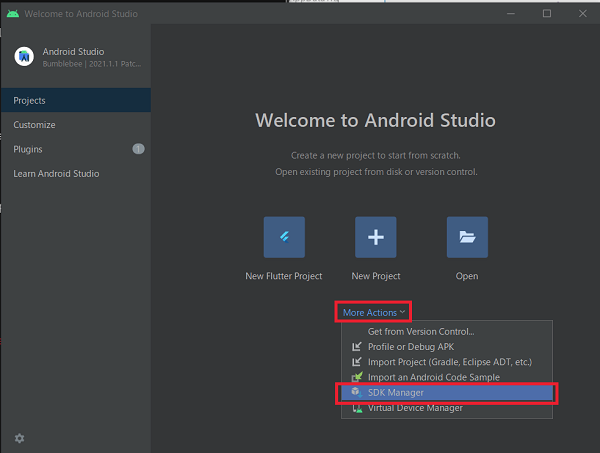
Task: Click the New Flutter Project label
Action: 284,276
